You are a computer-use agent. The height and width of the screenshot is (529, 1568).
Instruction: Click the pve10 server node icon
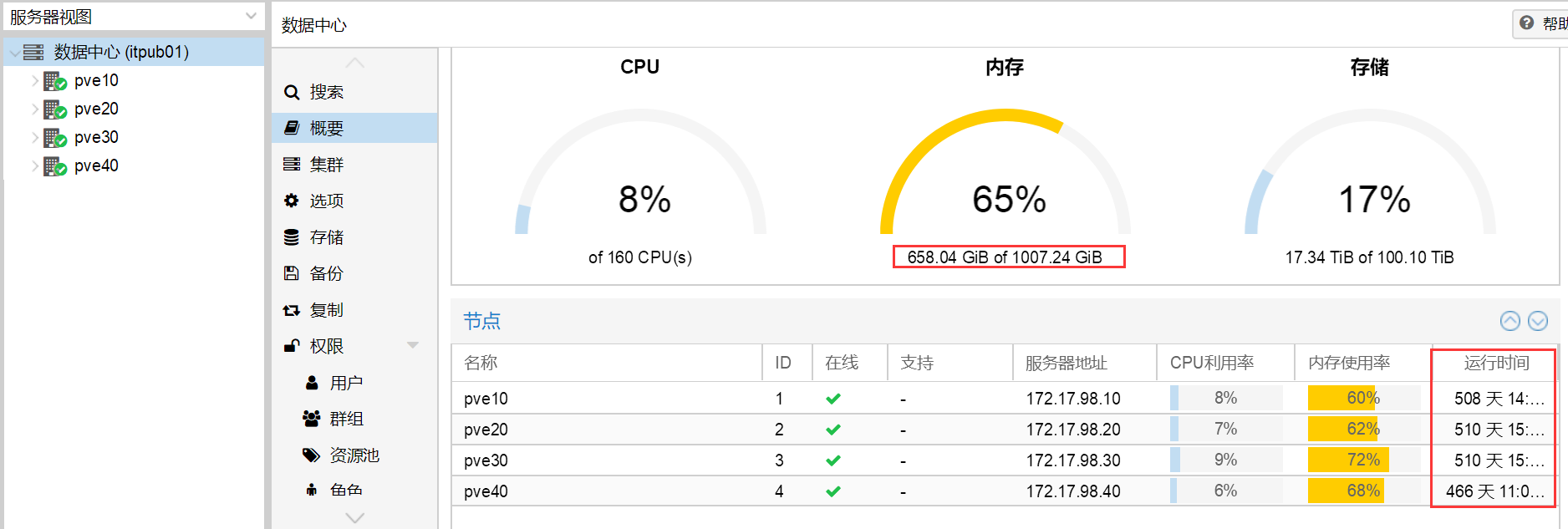coord(55,81)
